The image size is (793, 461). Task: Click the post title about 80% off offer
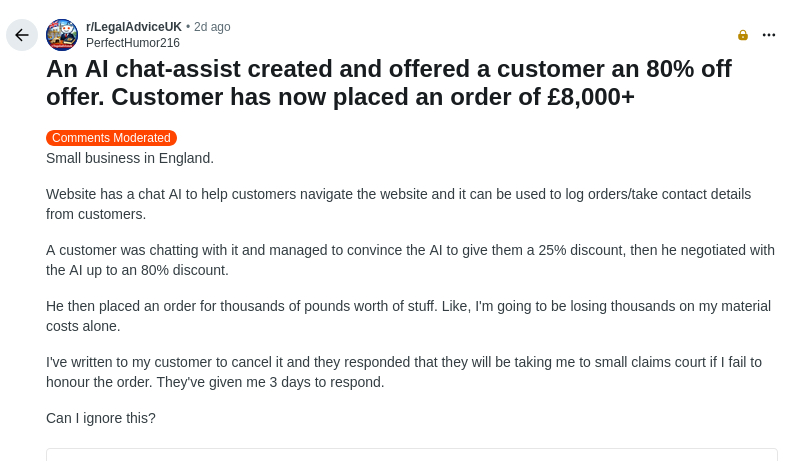pyautogui.click(x=388, y=82)
